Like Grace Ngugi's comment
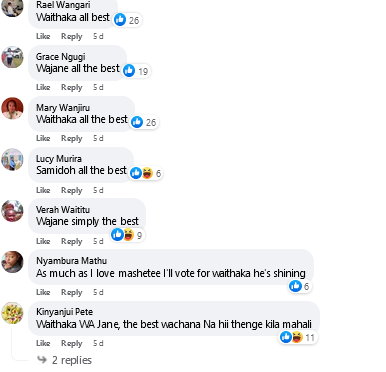The image size is (386, 372). [43, 87]
